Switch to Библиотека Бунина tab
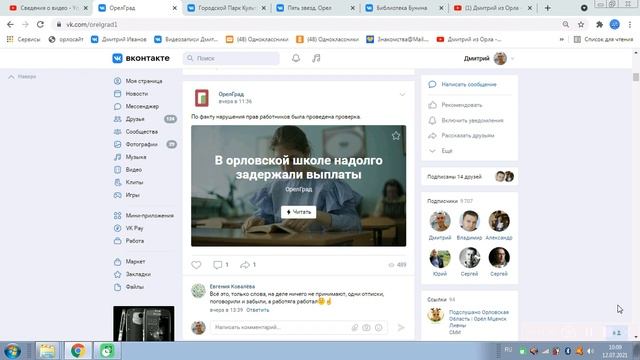 (x=403, y=8)
